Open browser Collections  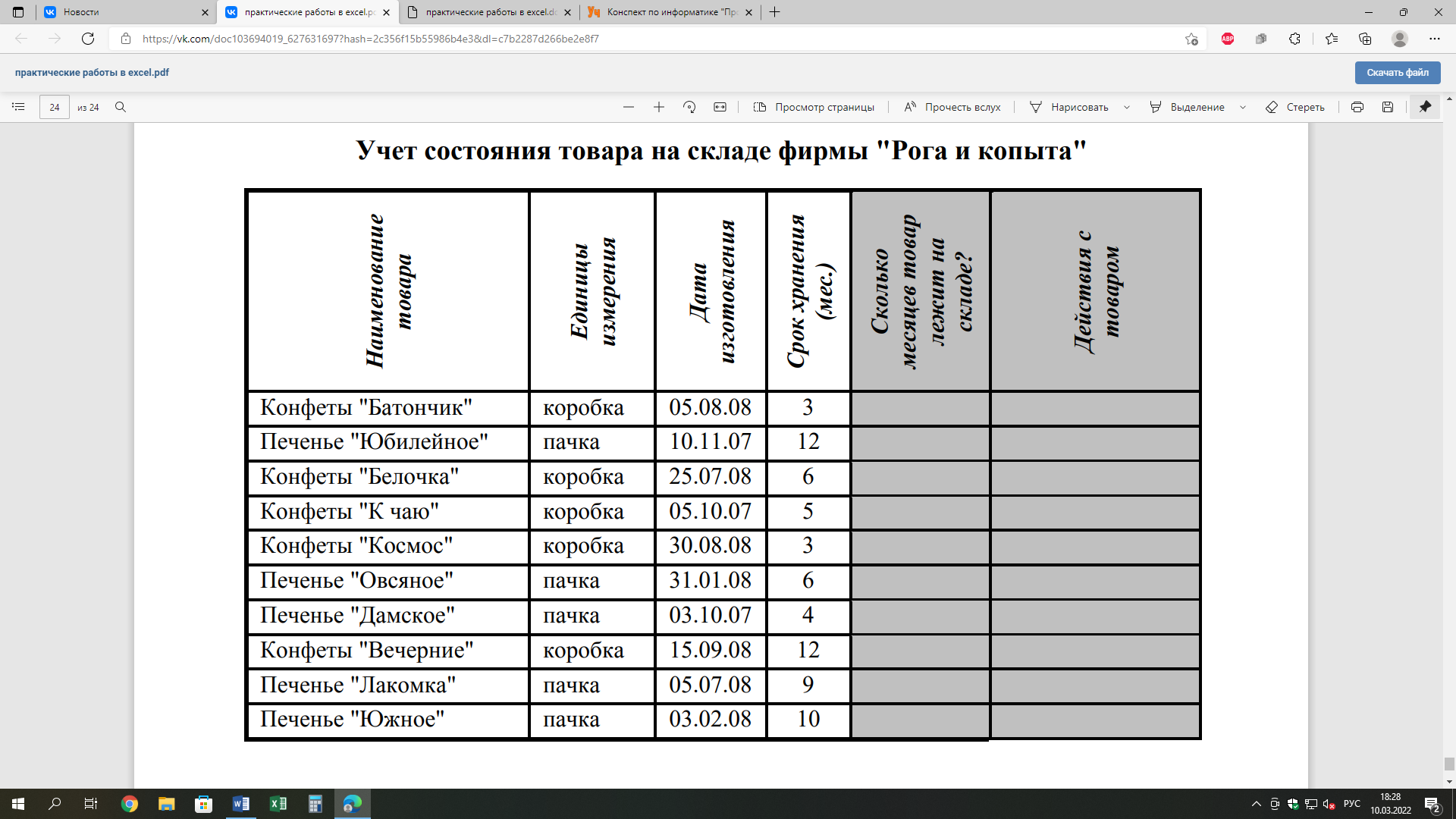(1365, 39)
